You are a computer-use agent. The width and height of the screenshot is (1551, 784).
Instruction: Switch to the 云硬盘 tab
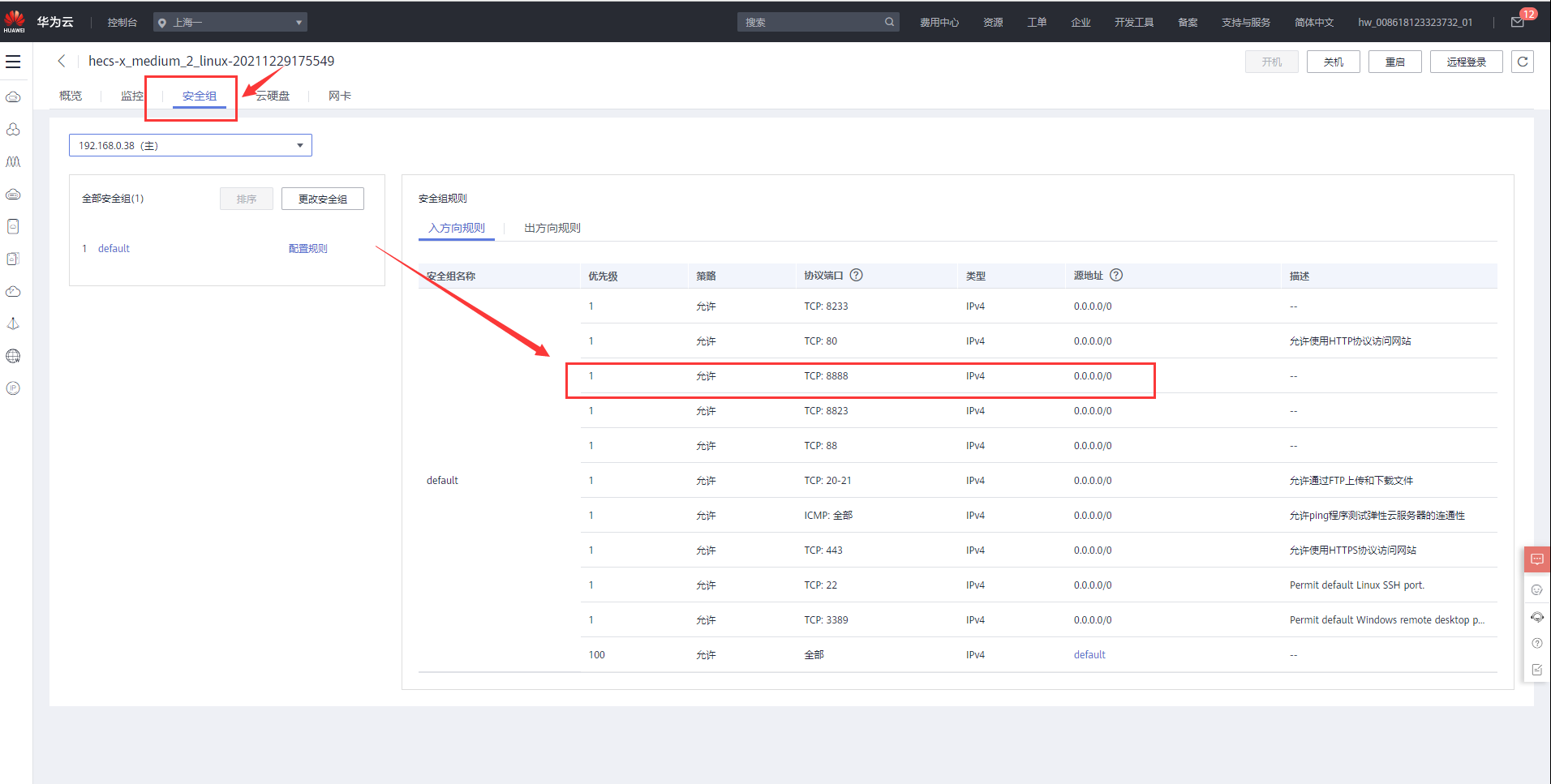pyautogui.click(x=273, y=96)
